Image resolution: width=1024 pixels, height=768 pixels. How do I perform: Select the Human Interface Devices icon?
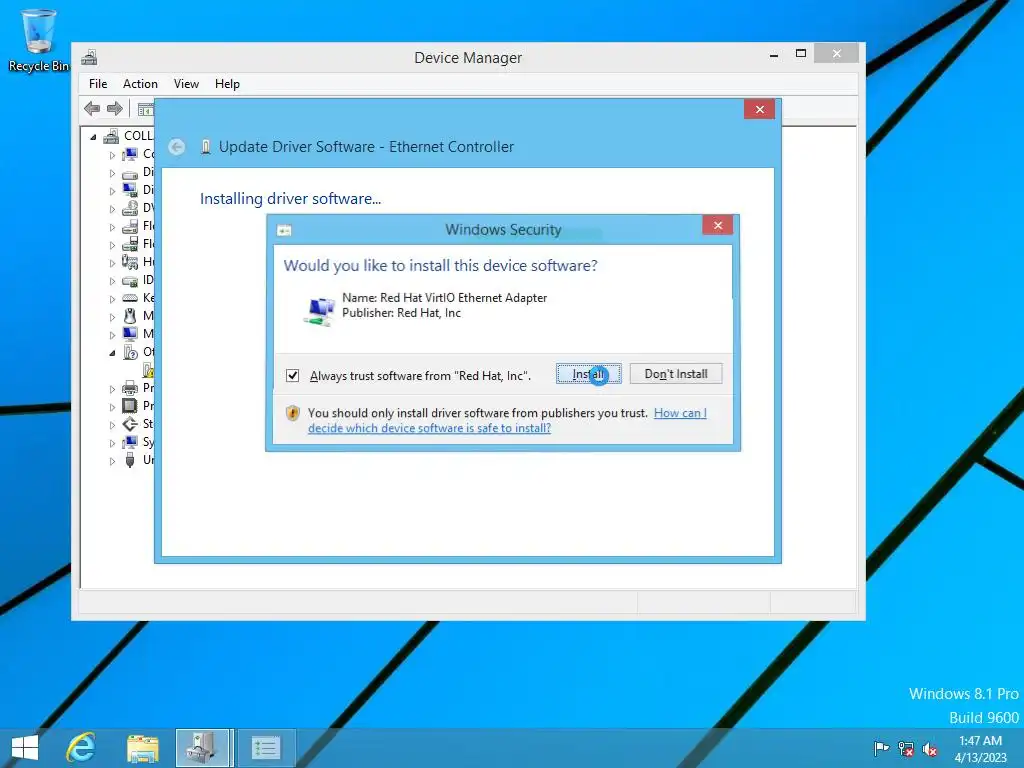tap(130, 262)
